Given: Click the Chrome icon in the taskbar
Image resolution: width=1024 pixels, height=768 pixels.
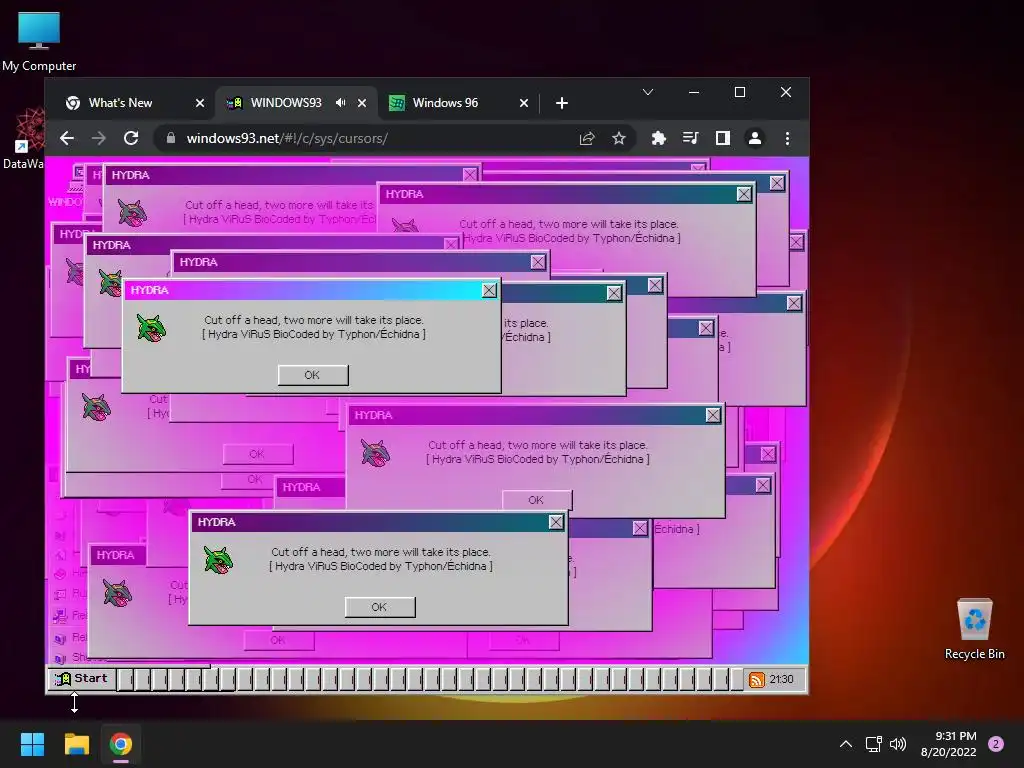Looking at the screenshot, I should pyautogui.click(x=121, y=744).
